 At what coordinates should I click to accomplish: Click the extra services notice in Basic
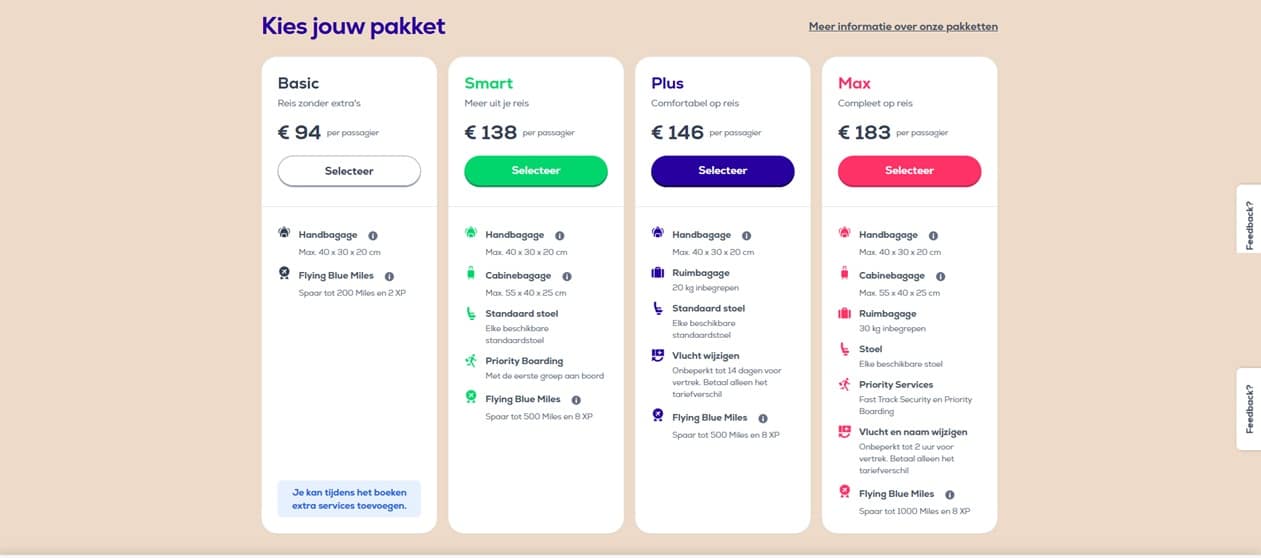click(349, 499)
